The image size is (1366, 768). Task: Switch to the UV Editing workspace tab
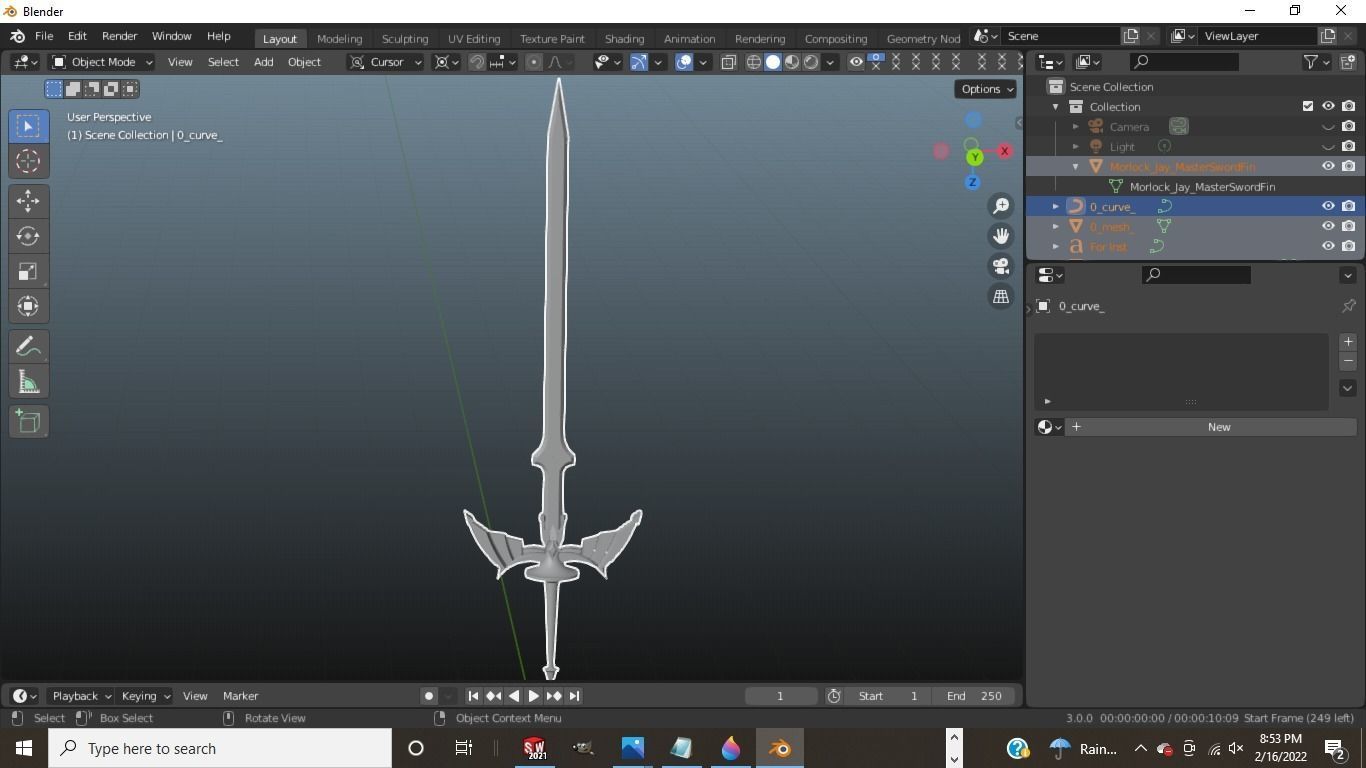coord(474,38)
